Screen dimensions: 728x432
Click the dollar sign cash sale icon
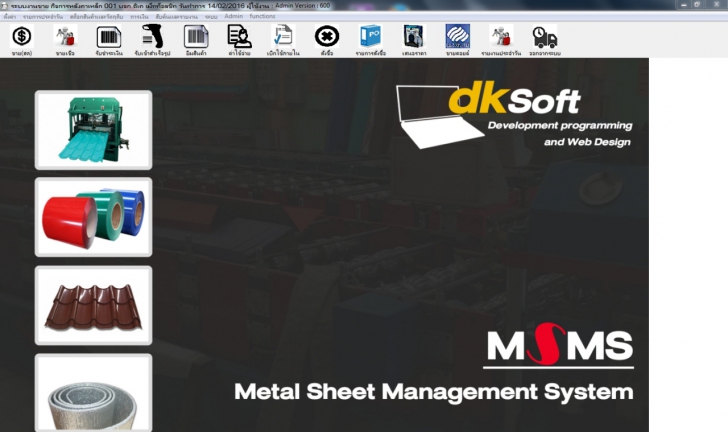point(22,36)
